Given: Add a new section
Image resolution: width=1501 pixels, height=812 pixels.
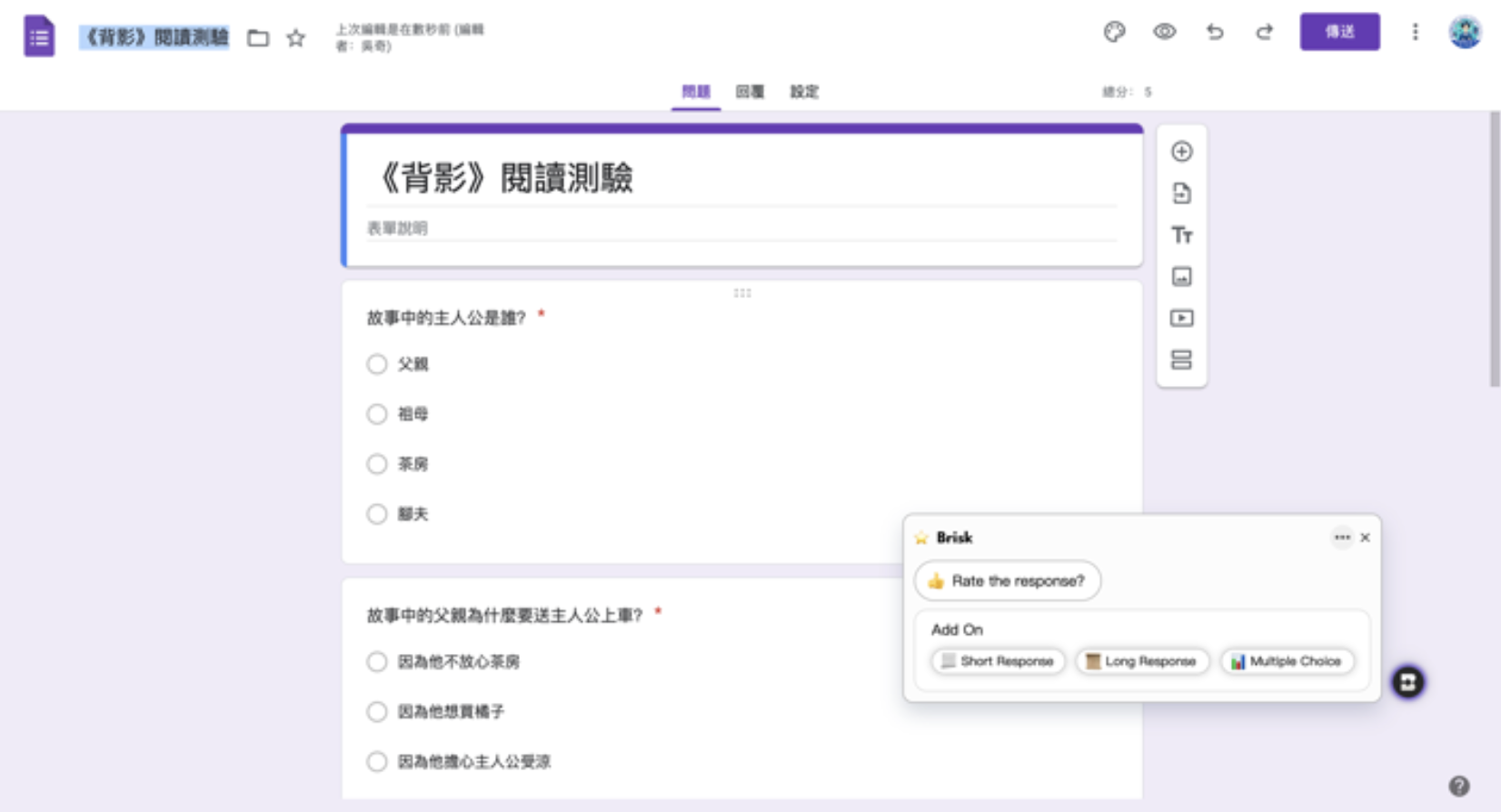Looking at the screenshot, I should click(1181, 360).
